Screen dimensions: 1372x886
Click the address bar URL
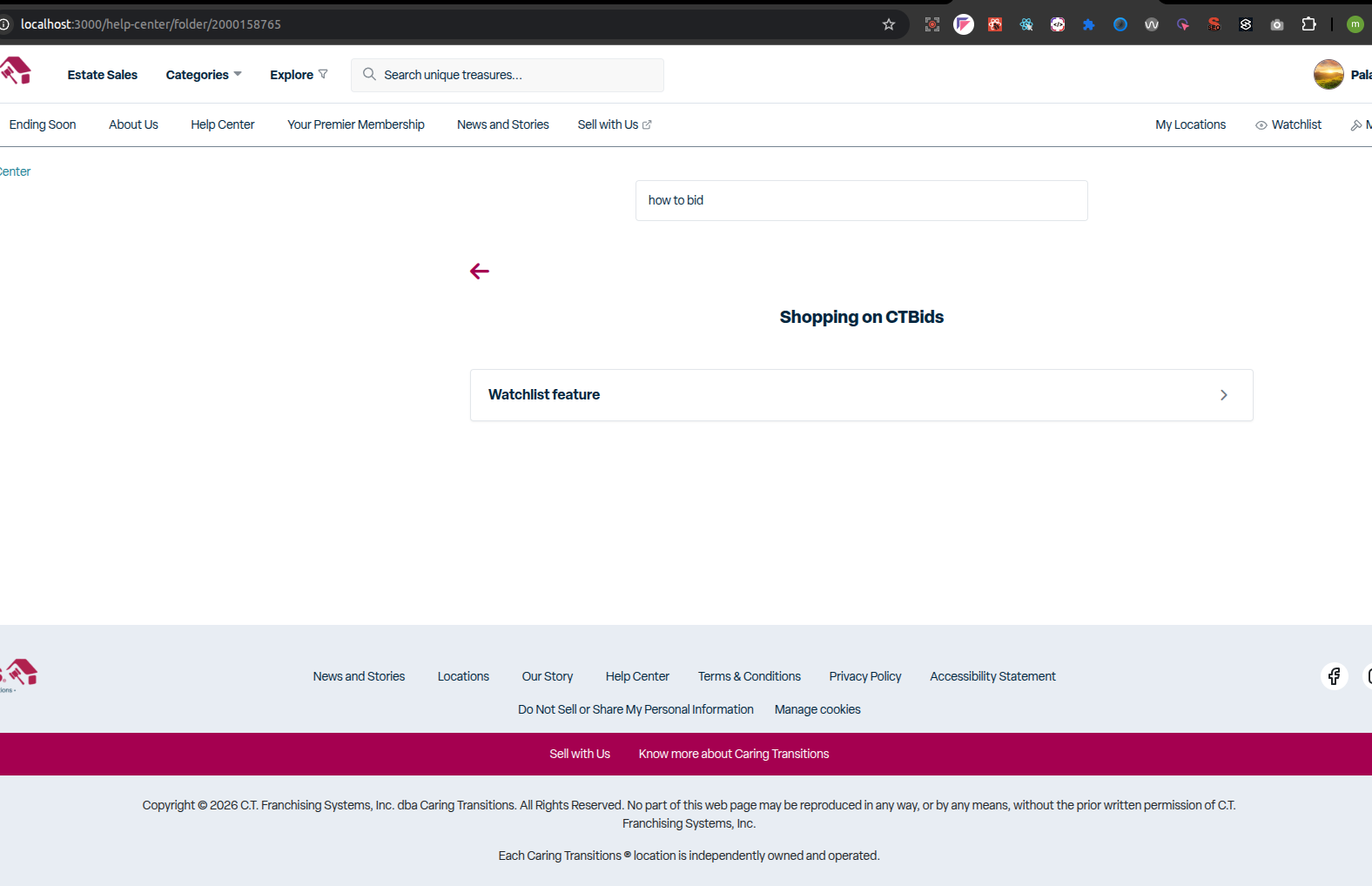point(151,24)
